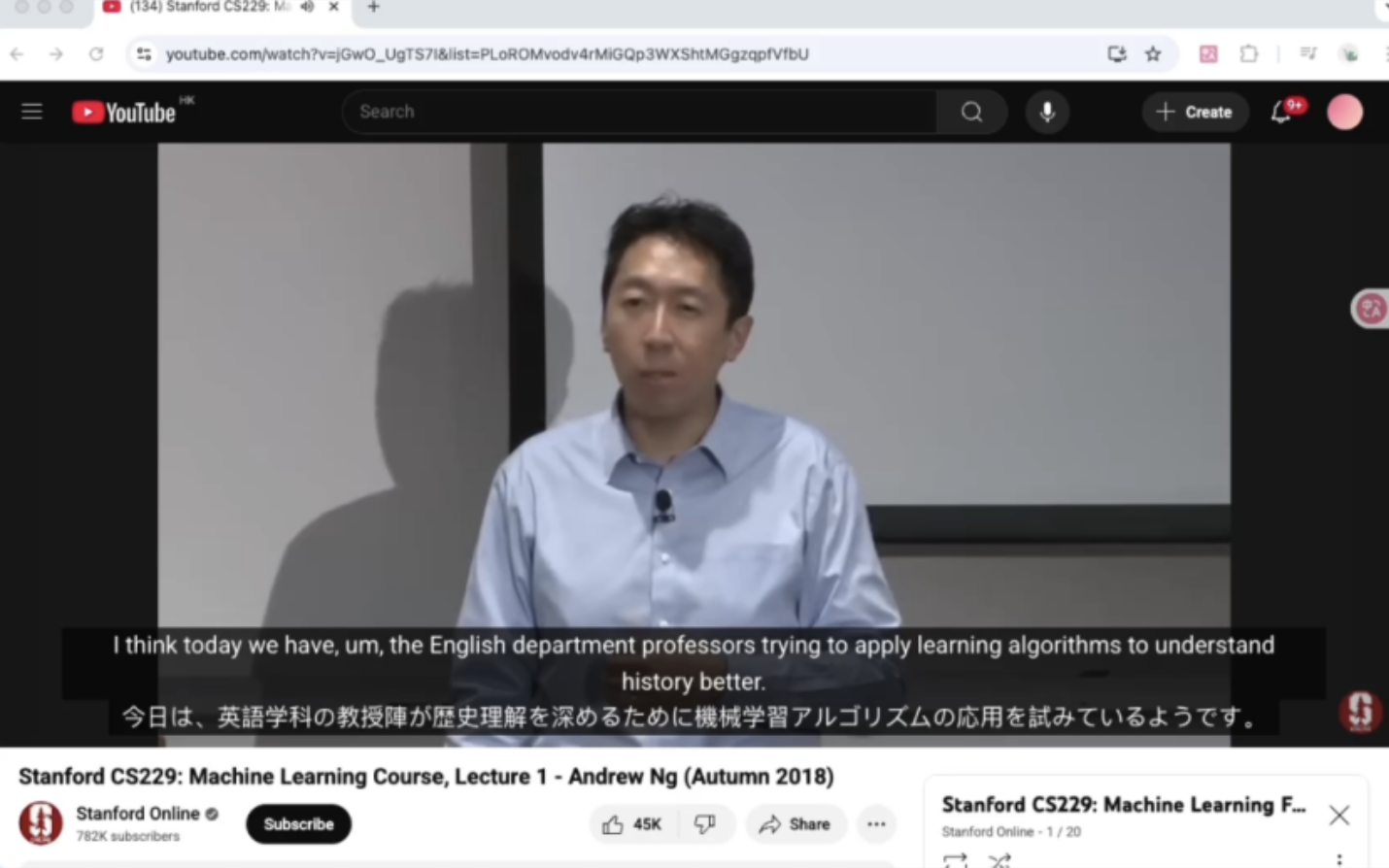The image size is (1389, 868).
Task: Share the video using the Share button
Action: click(x=795, y=824)
